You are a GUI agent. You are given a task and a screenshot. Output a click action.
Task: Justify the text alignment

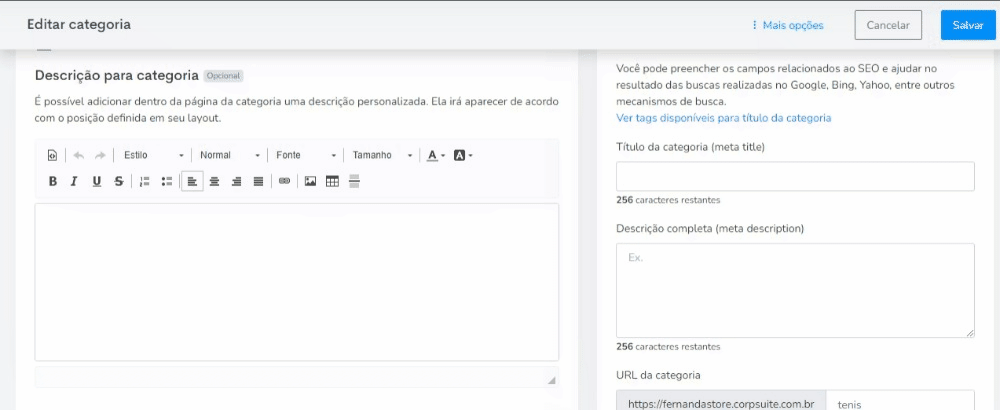[258, 182]
